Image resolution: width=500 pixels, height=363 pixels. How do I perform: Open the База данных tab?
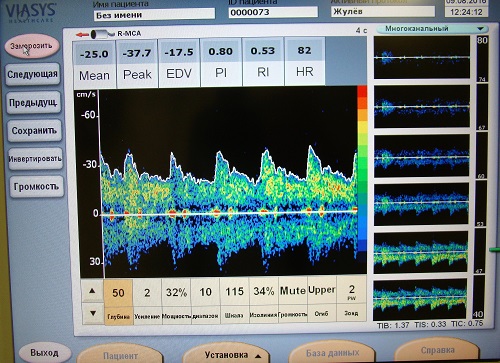click(332, 353)
